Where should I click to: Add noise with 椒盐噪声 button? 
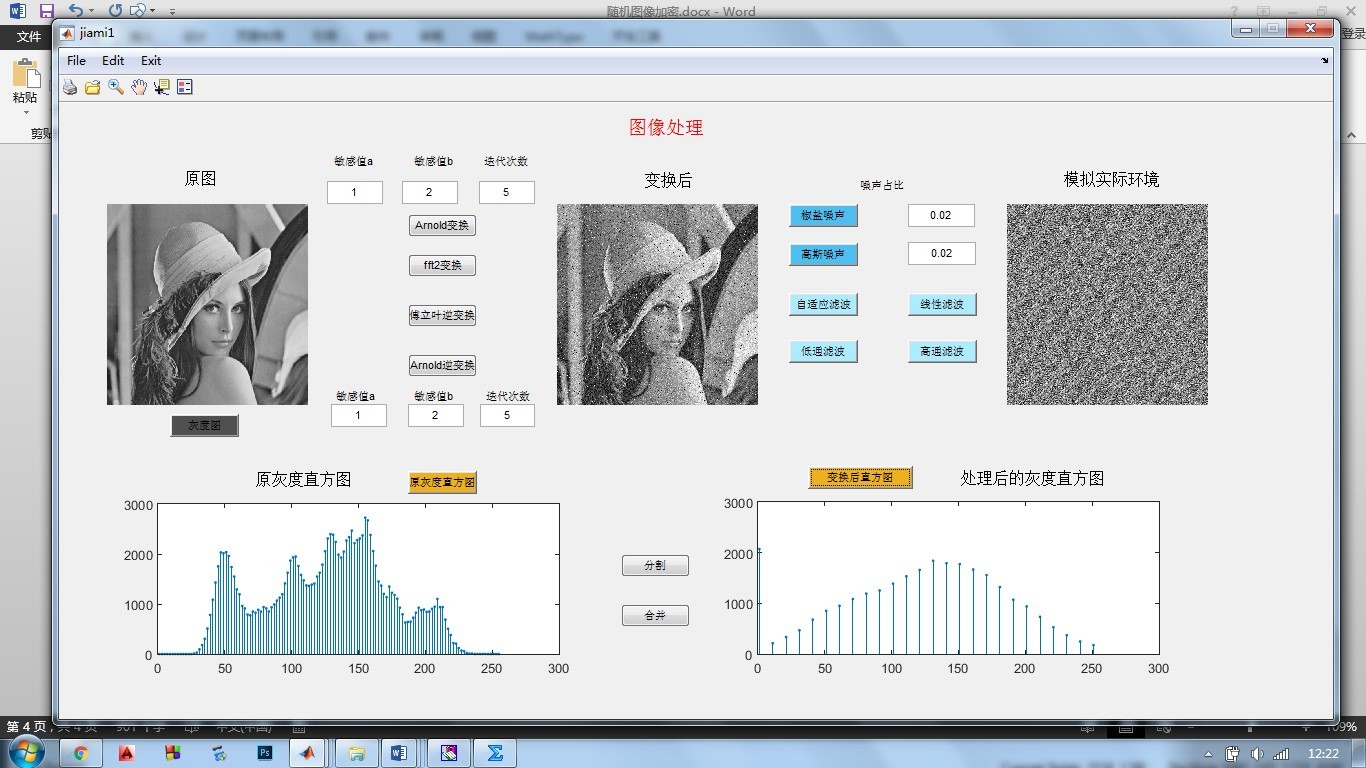click(x=823, y=215)
